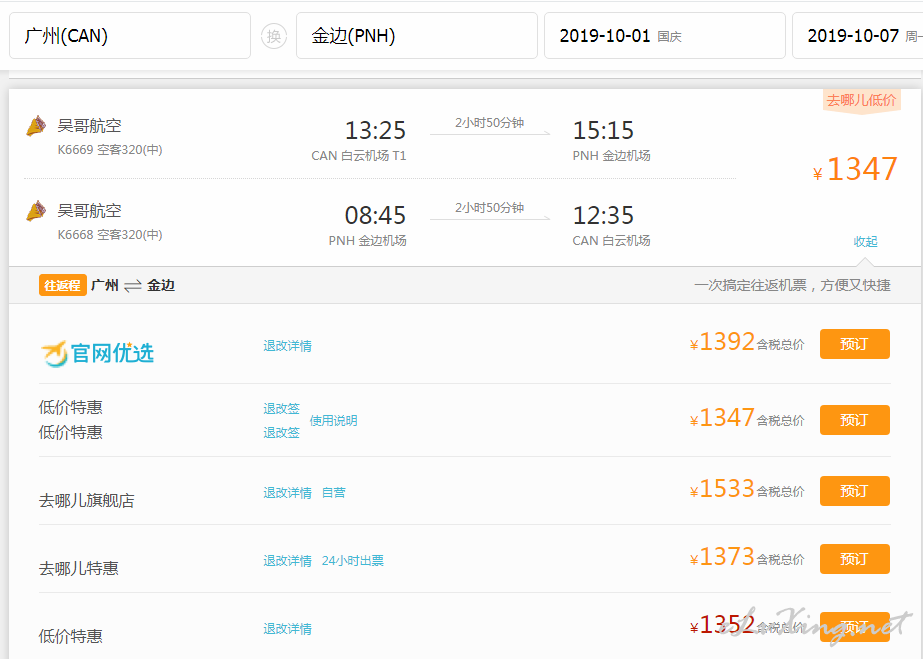Click the ¥1373 price
The height and width of the screenshot is (659, 923).
click(x=722, y=557)
